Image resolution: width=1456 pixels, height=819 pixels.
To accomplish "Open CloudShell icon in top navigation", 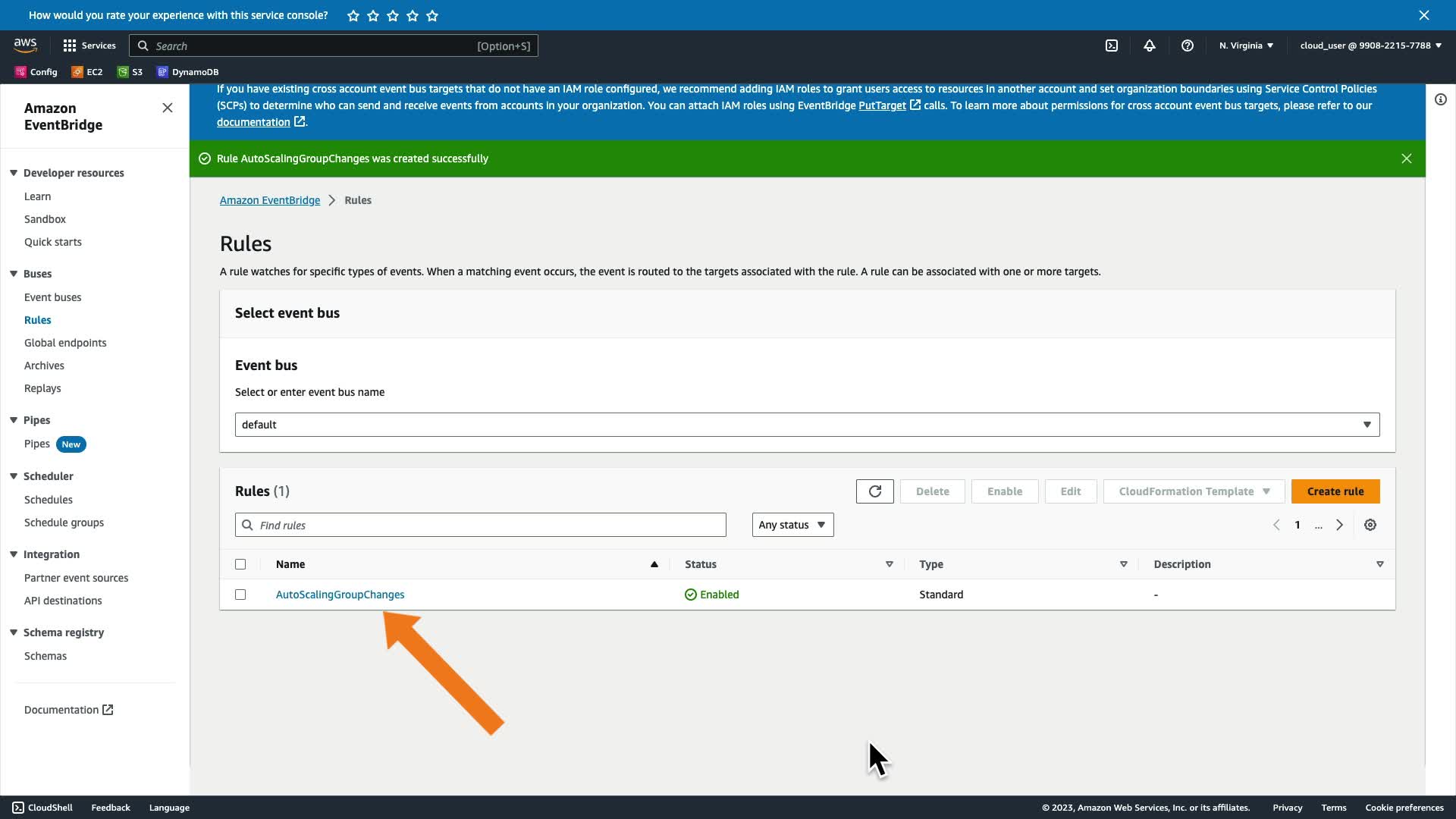I will (x=1111, y=45).
